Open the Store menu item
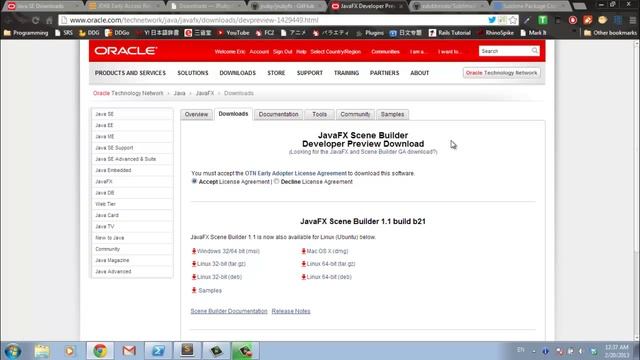 coord(276,73)
